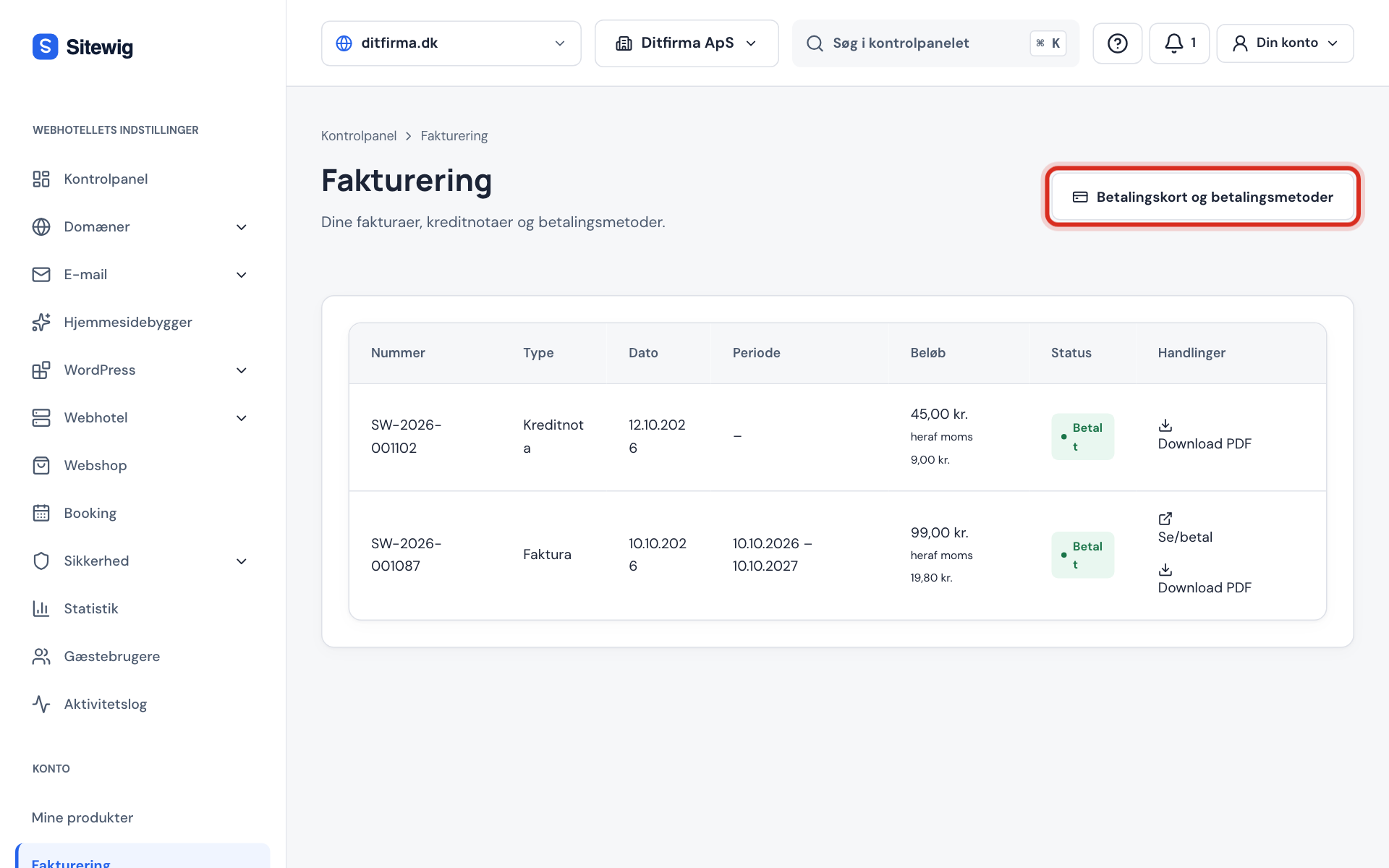1389x868 pixels.
Task: Click the Søg i kontrolpanelet search field
Action: 935,43
